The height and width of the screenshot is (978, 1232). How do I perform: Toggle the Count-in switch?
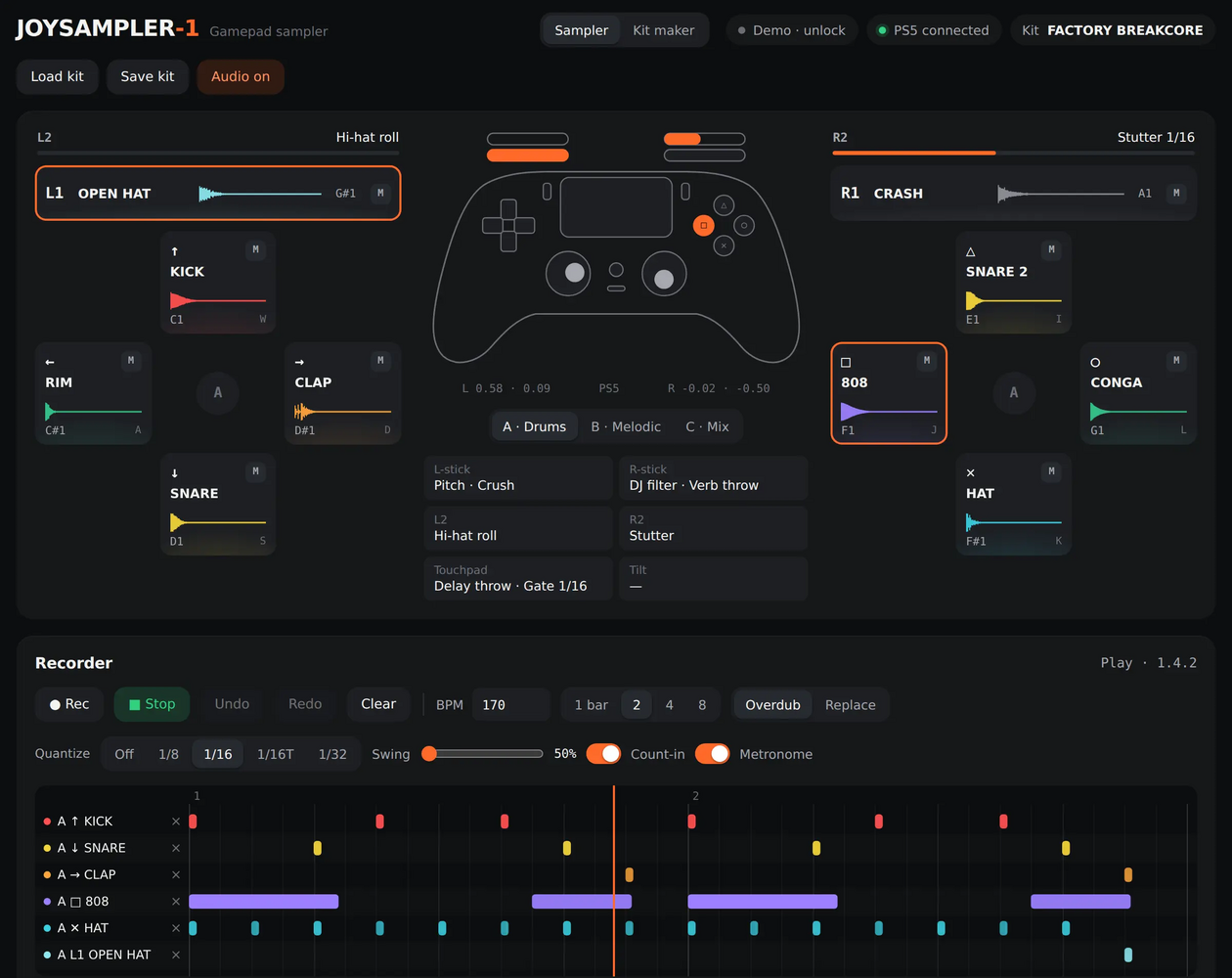pyautogui.click(x=603, y=754)
